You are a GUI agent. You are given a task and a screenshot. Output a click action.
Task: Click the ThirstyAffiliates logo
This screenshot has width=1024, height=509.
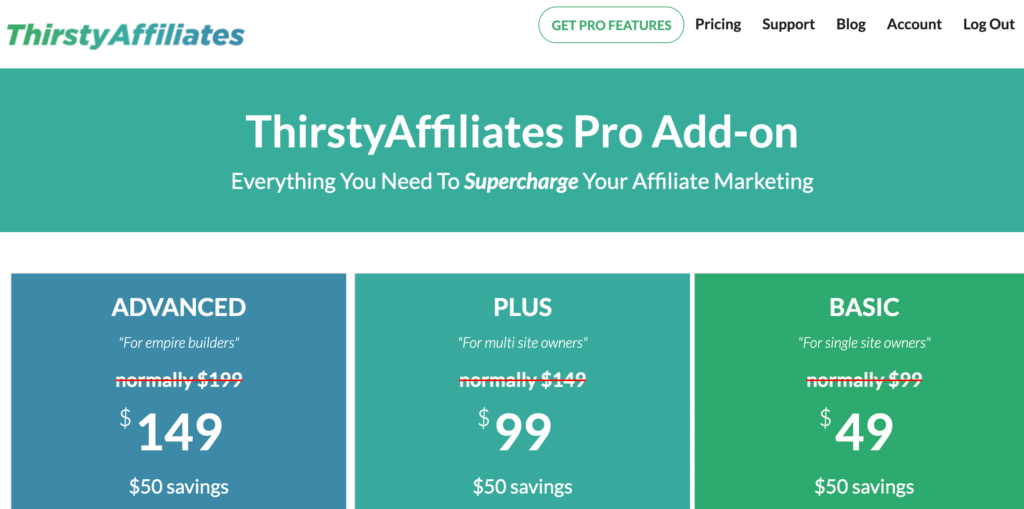pyautogui.click(x=125, y=35)
